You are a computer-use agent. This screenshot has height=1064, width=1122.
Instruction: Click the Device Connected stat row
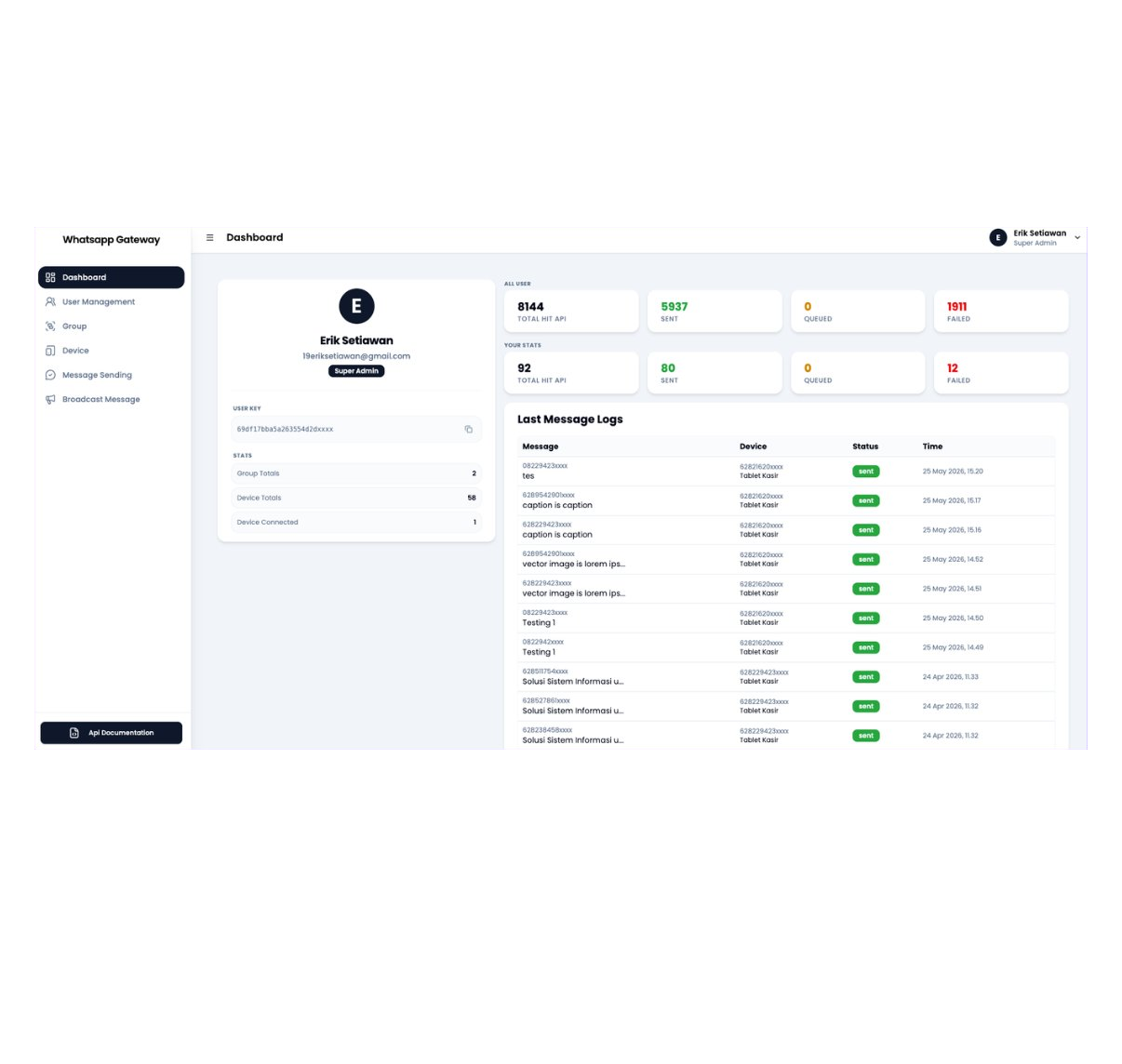pos(356,522)
